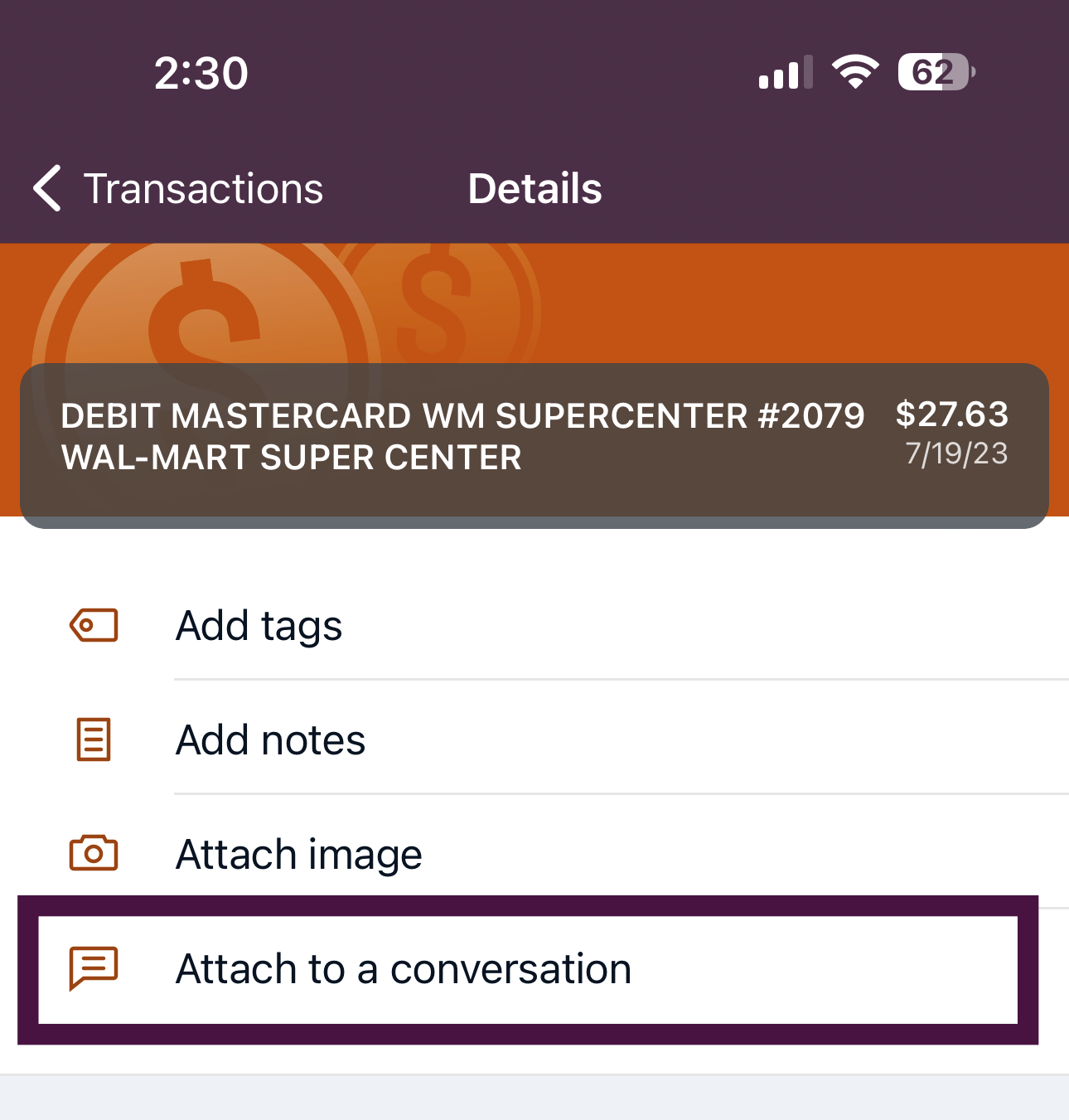Tap the cellular signal bars

(x=786, y=72)
